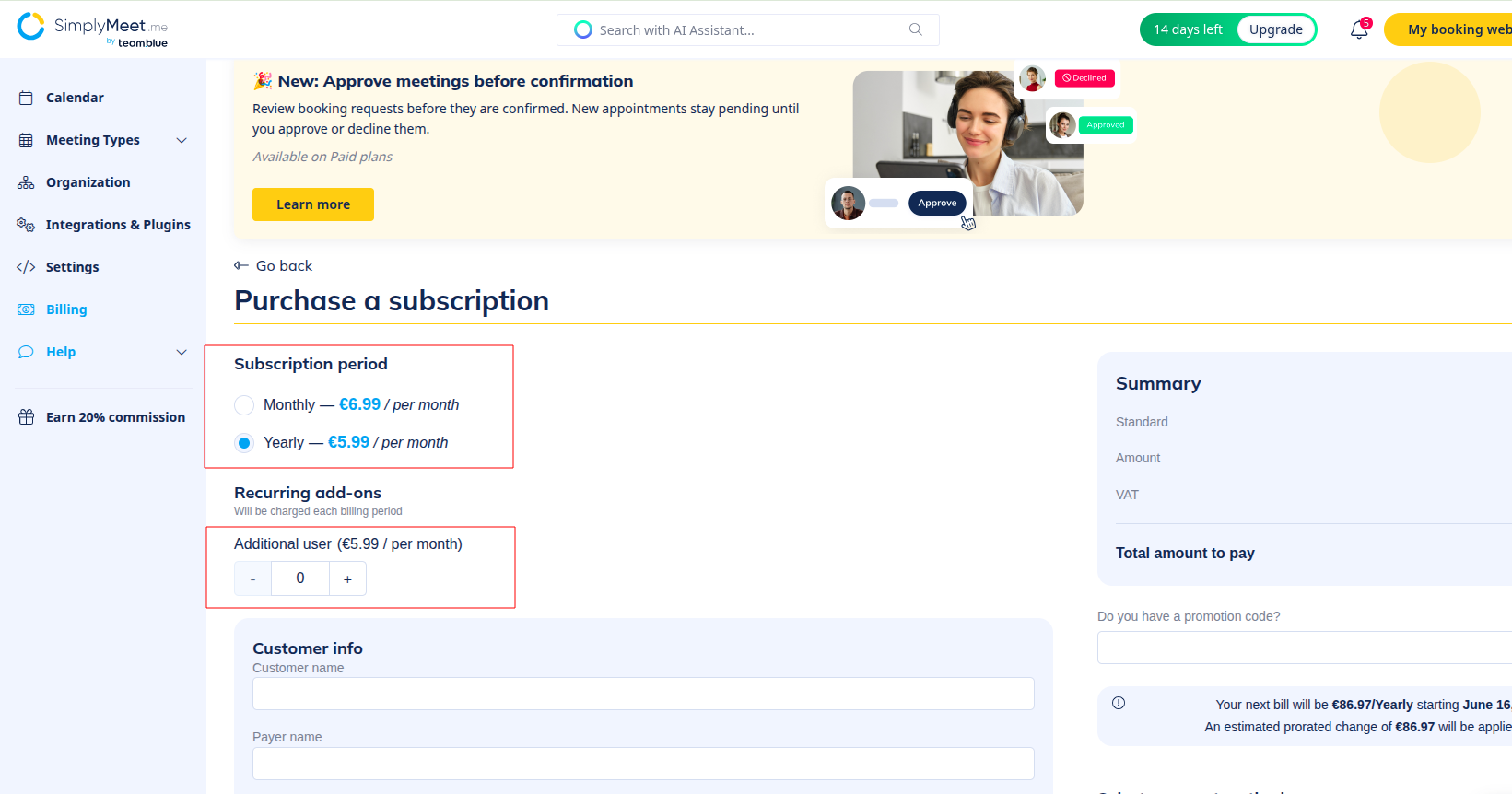This screenshot has height=794, width=1512.
Task: Click the Settings code-bracket icon
Action: tap(26, 267)
